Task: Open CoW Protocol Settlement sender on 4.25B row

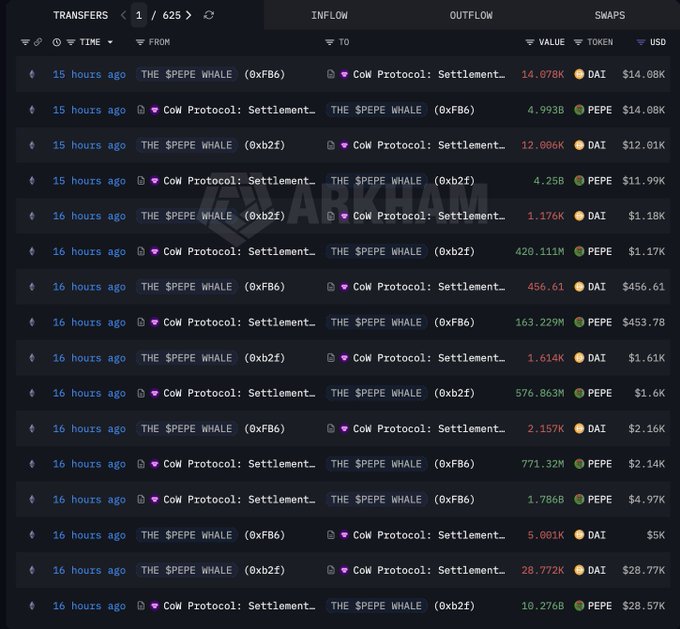Action: pyautogui.click(x=239, y=180)
